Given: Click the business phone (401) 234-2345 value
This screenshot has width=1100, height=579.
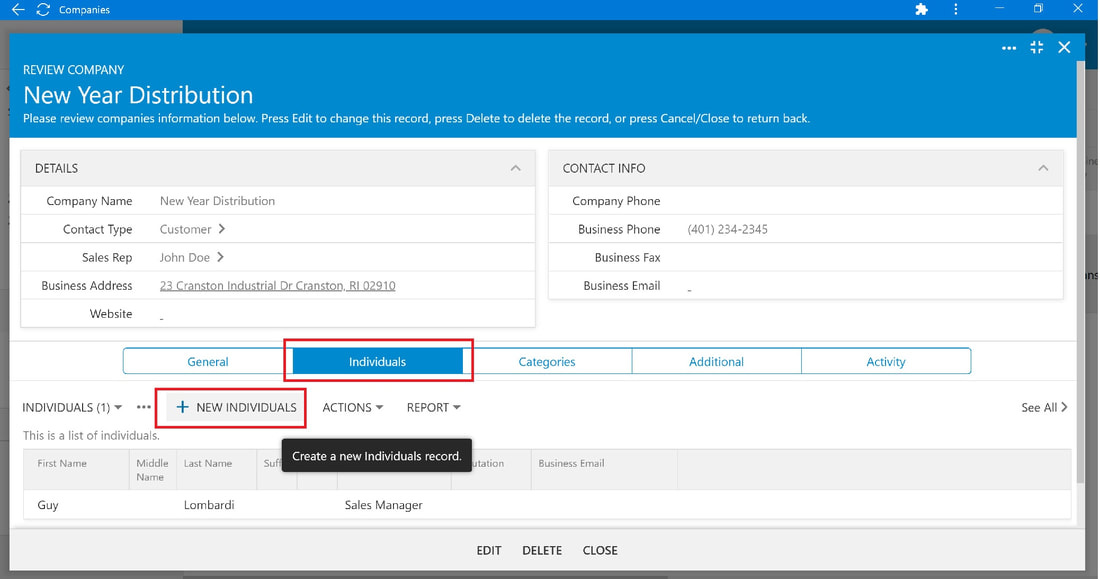Looking at the screenshot, I should [x=727, y=229].
